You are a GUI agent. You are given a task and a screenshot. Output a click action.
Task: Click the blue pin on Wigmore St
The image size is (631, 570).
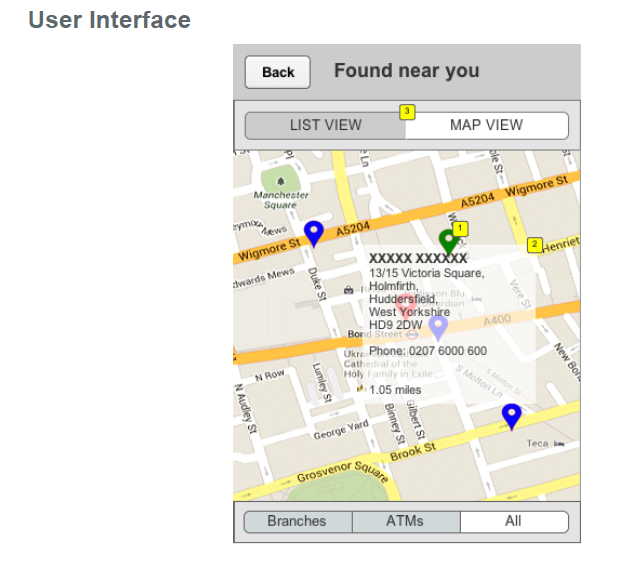tap(313, 233)
